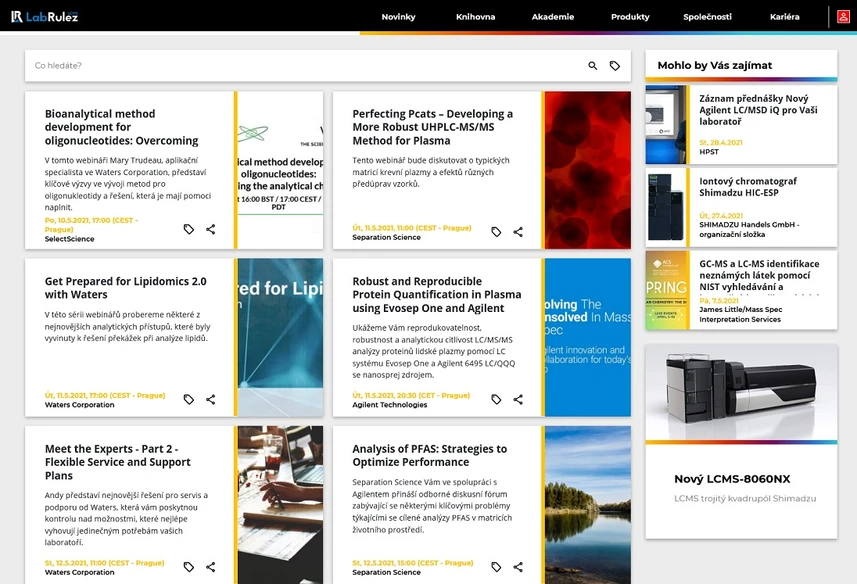The height and width of the screenshot is (584, 857).
Task: Open 'Robust and Reproducible Protein Quantification' title
Action: pos(437,294)
